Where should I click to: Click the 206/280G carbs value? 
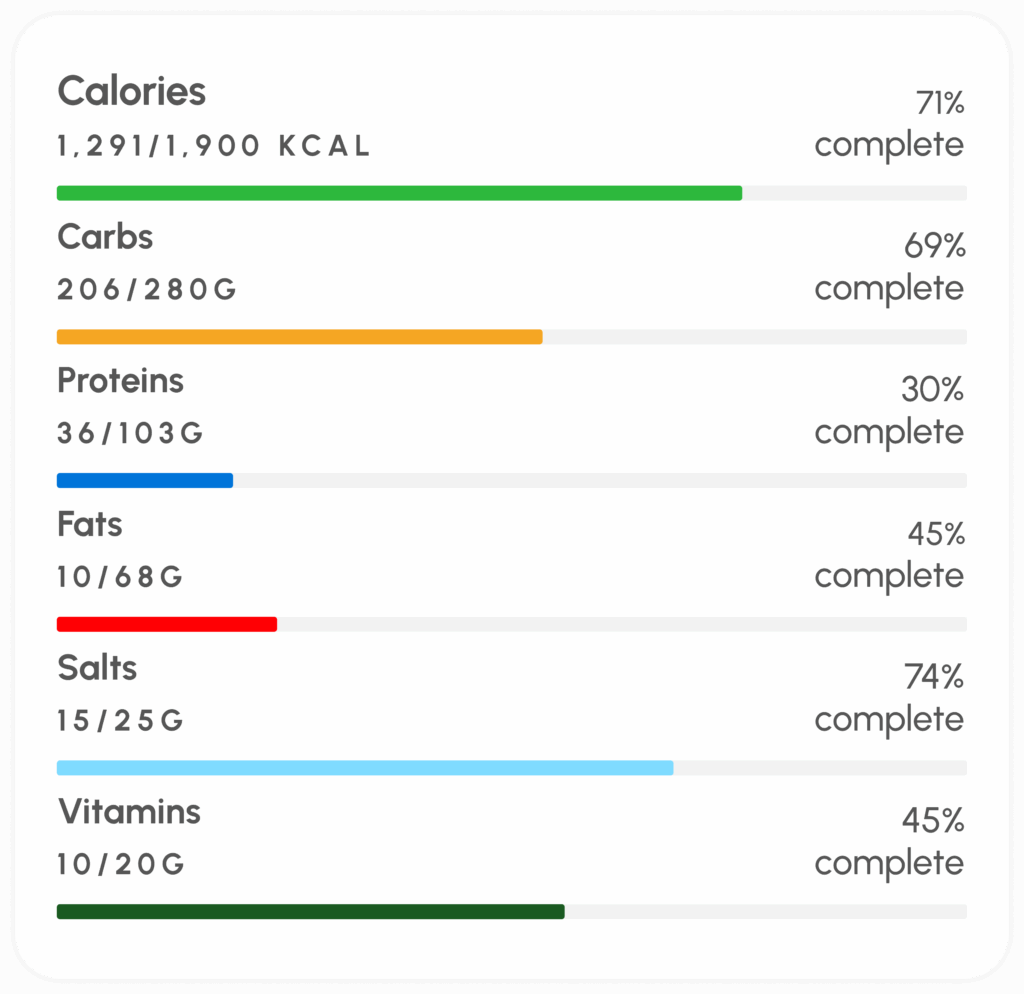click(147, 291)
